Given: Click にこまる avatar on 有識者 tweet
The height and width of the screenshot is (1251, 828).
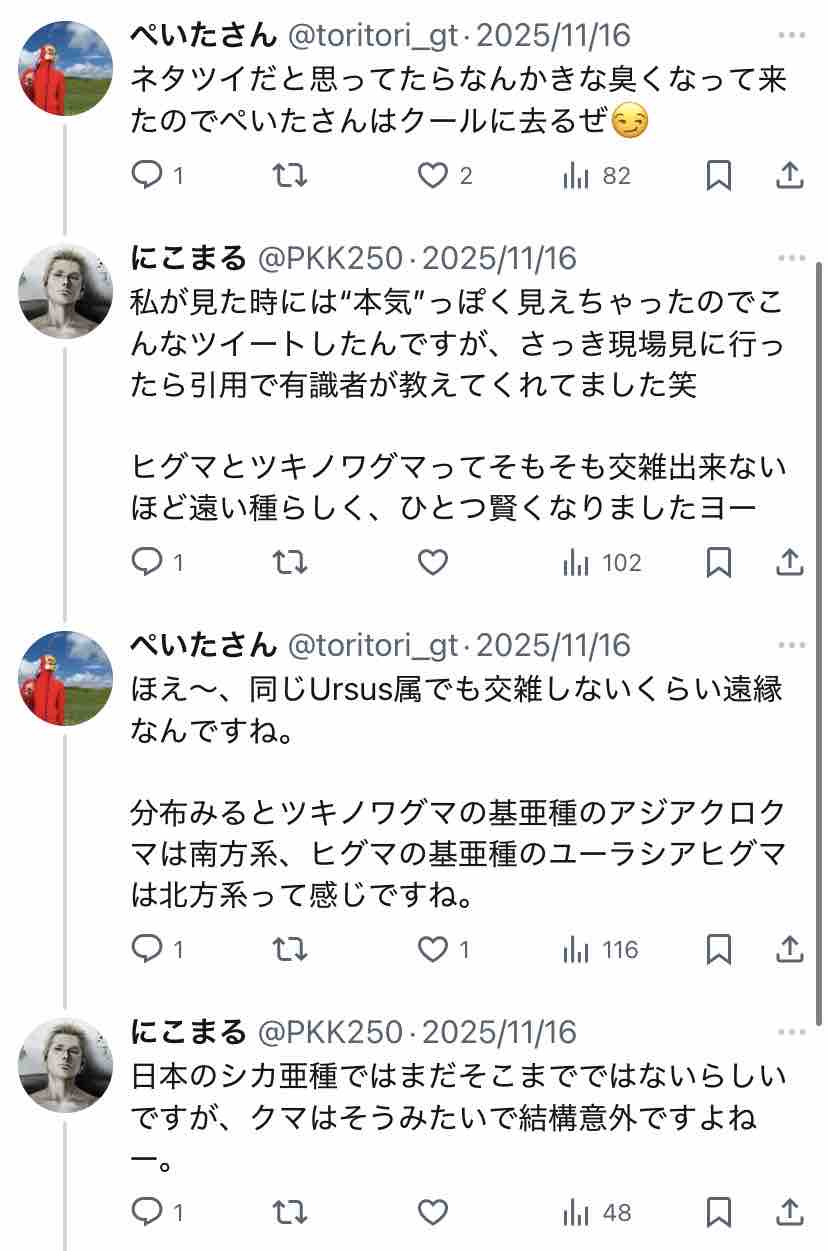Looking at the screenshot, I should pos(66,291).
